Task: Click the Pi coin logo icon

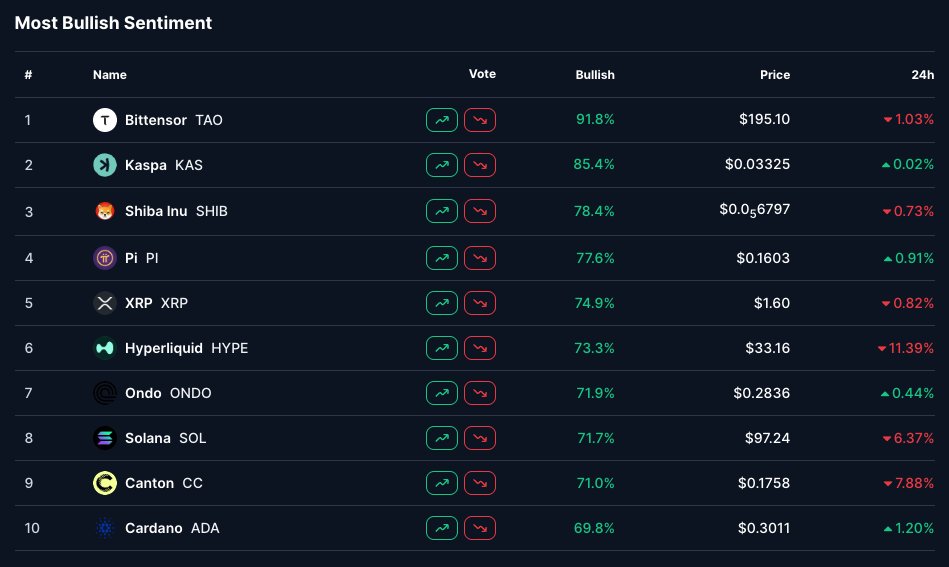Action: coord(105,258)
